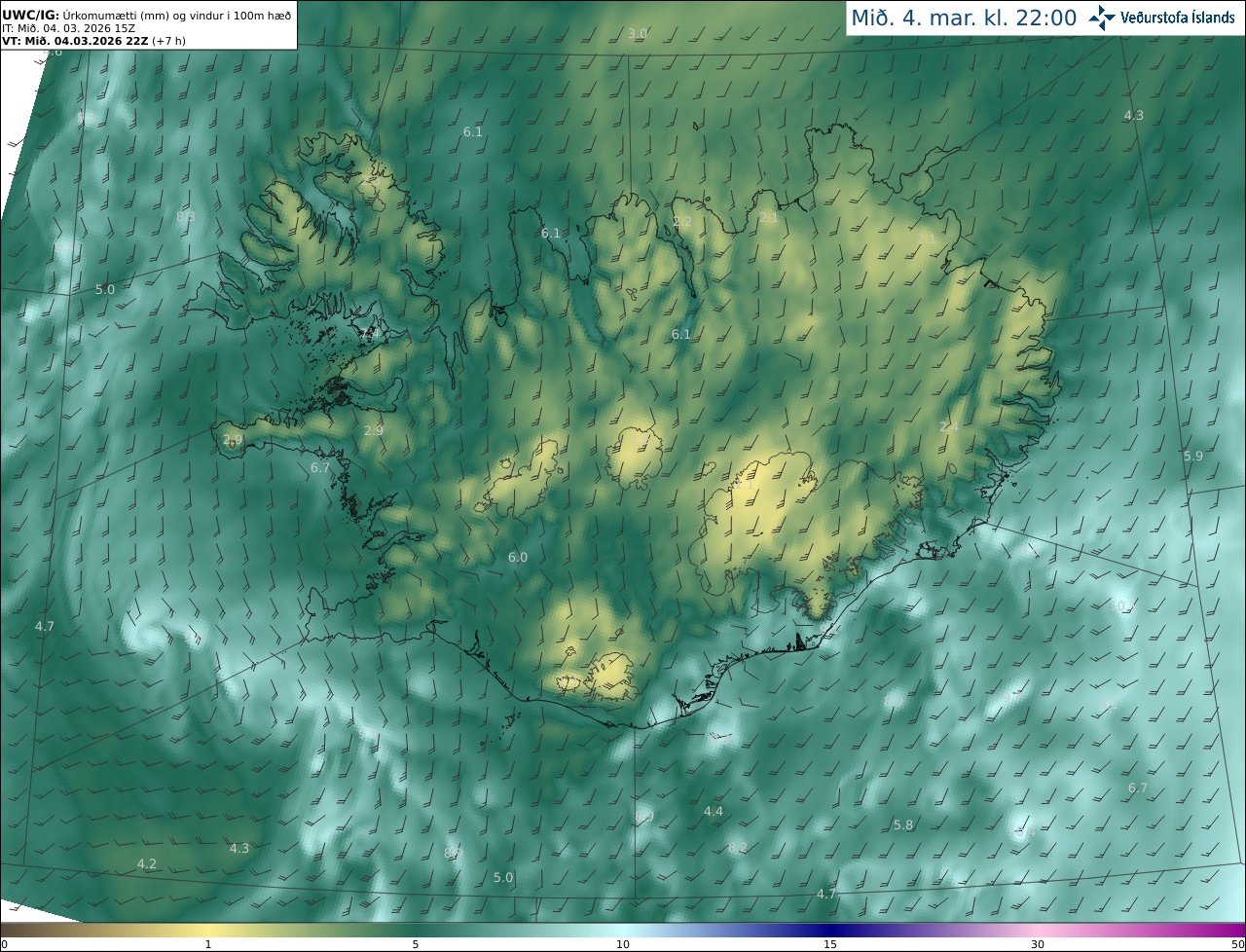Click the "VT: Mið. 04.03.2026 22Z (+7 h)" line

93,41
